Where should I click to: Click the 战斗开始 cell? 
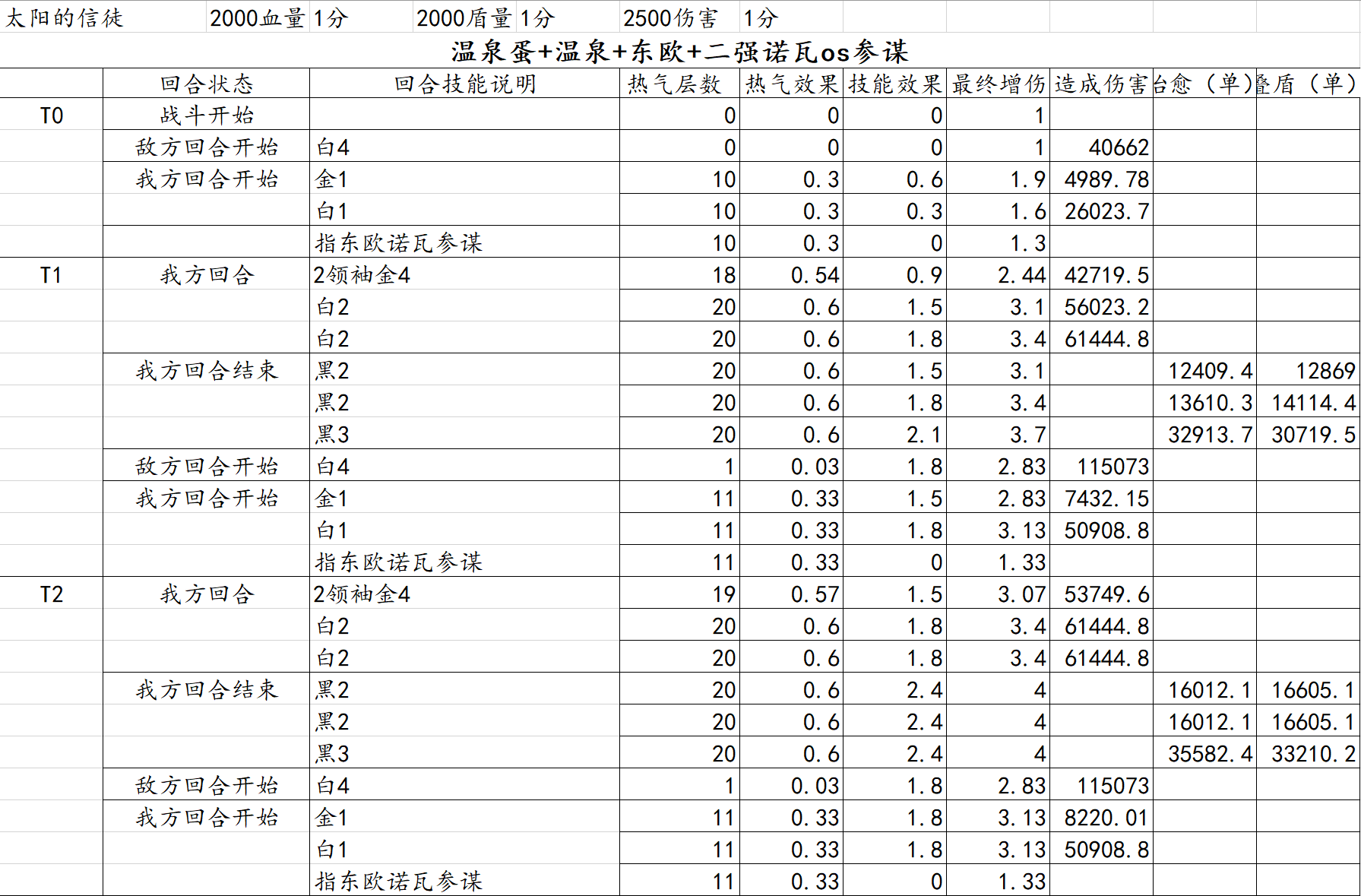point(207,116)
